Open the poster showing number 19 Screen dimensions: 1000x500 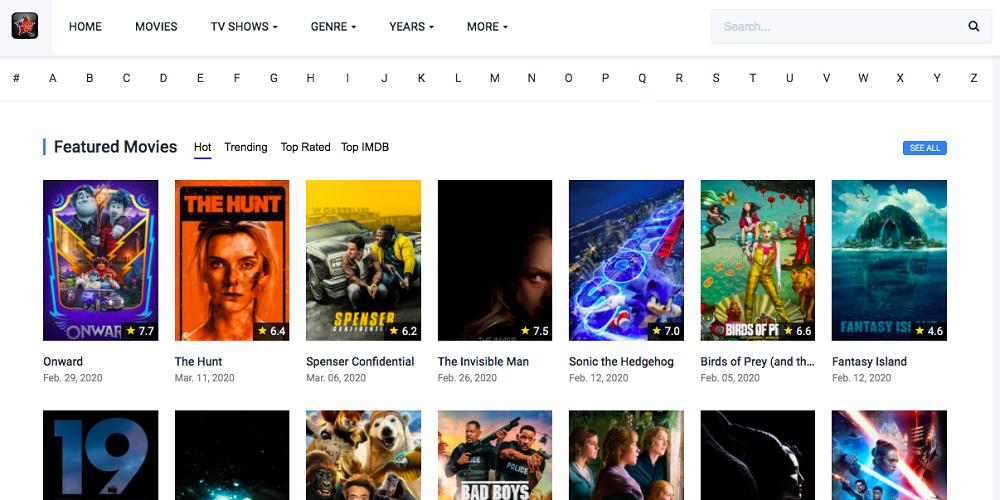tap(101, 455)
